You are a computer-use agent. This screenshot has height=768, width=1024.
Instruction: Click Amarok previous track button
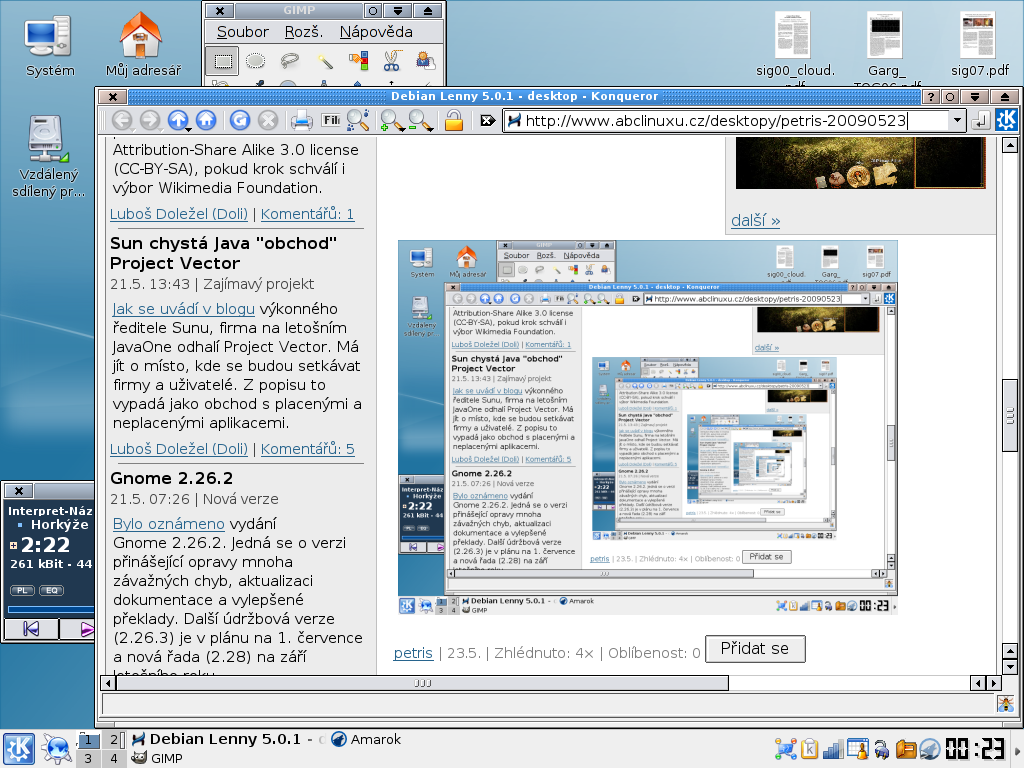(31, 629)
